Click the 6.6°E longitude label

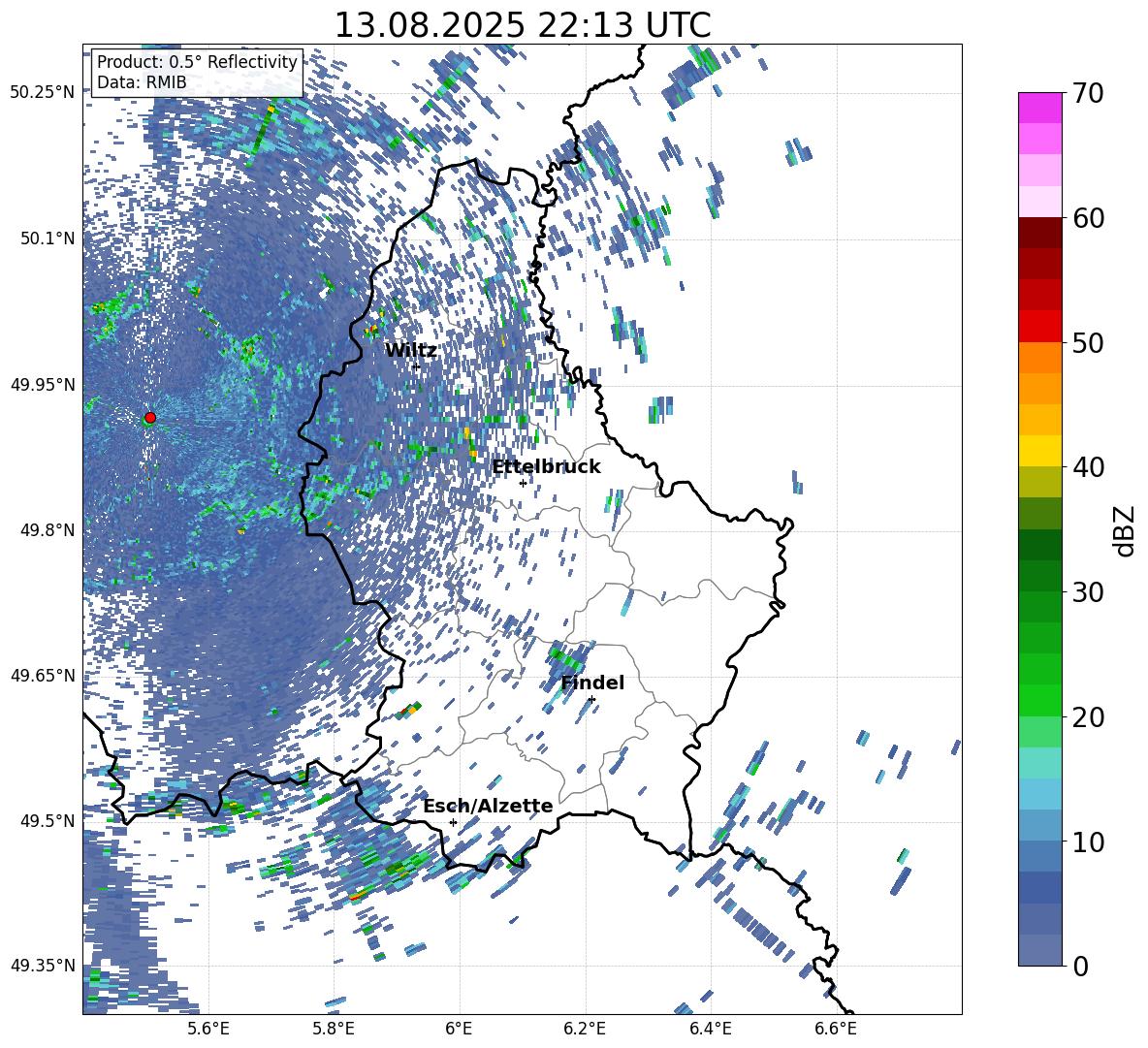(836, 1029)
